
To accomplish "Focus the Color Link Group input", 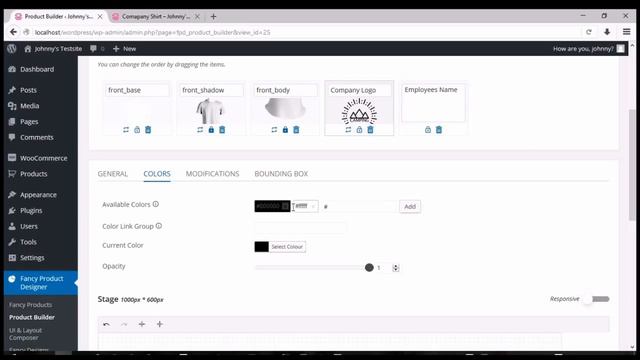I will pyautogui.click(x=300, y=227).
